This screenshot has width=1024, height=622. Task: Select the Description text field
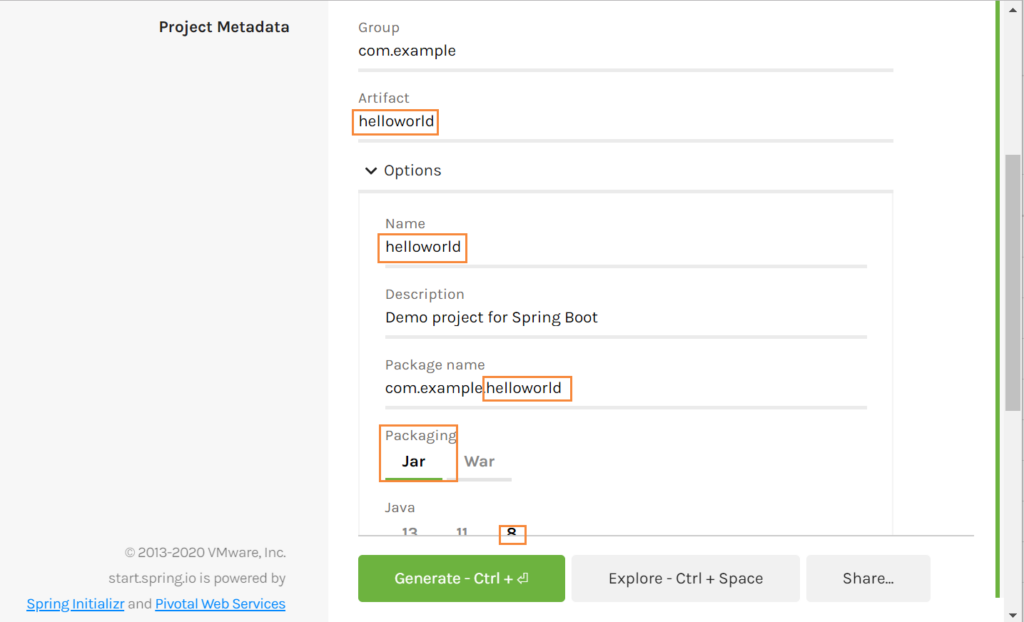[x=626, y=318]
